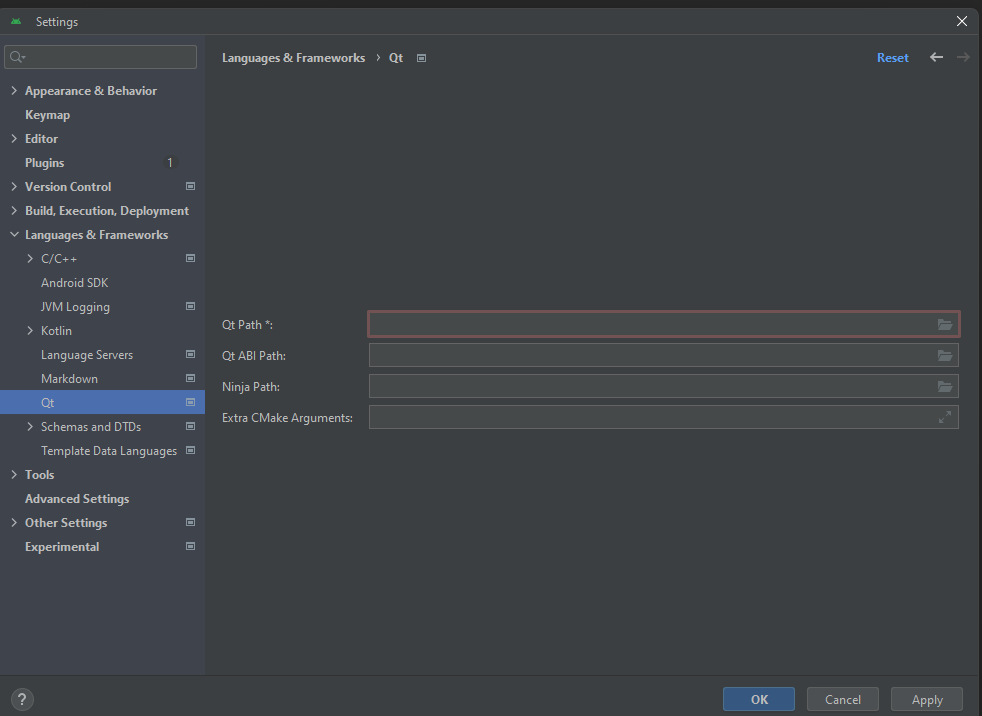This screenshot has width=982, height=716.
Task: Expand Schemas and DTDs subsection
Action: (30, 427)
